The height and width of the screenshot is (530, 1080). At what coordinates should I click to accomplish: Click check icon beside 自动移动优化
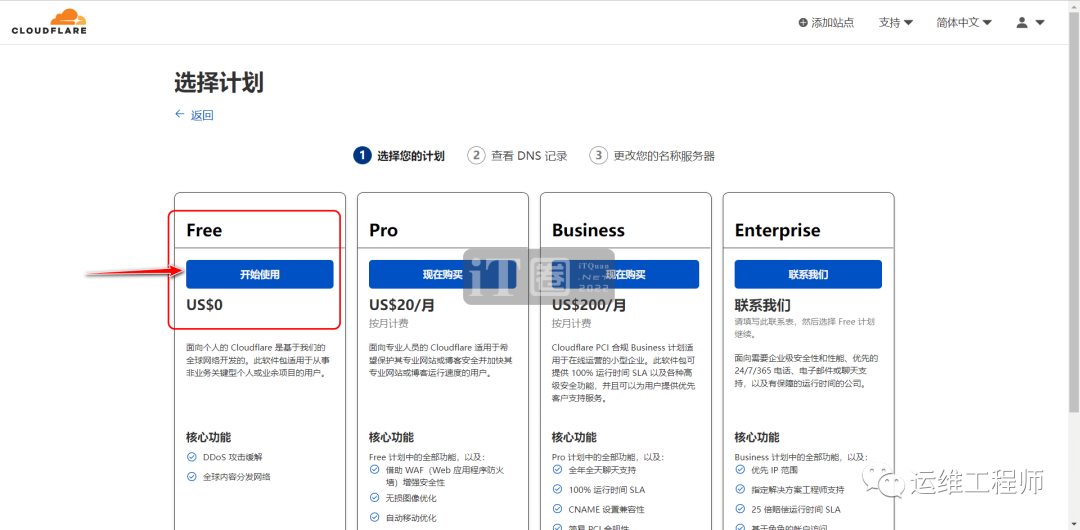point(374,517)
